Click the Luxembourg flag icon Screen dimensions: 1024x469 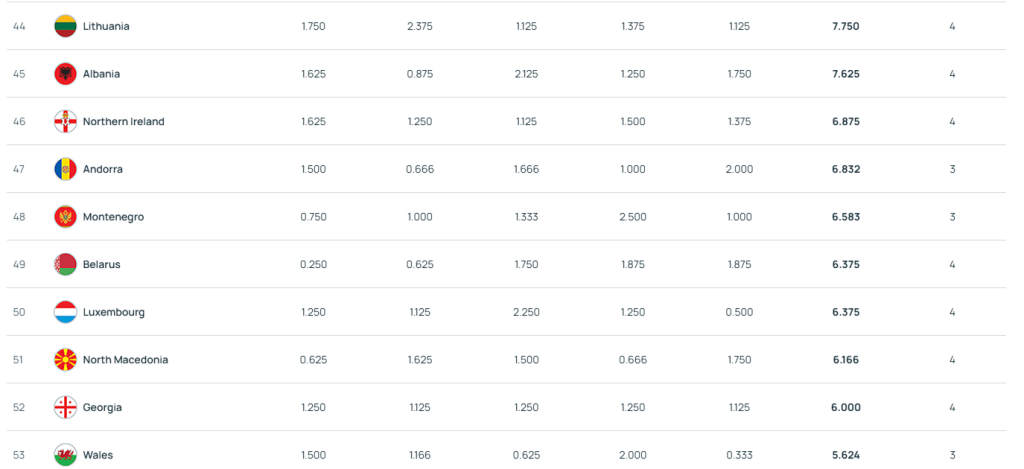click(65, 312)
